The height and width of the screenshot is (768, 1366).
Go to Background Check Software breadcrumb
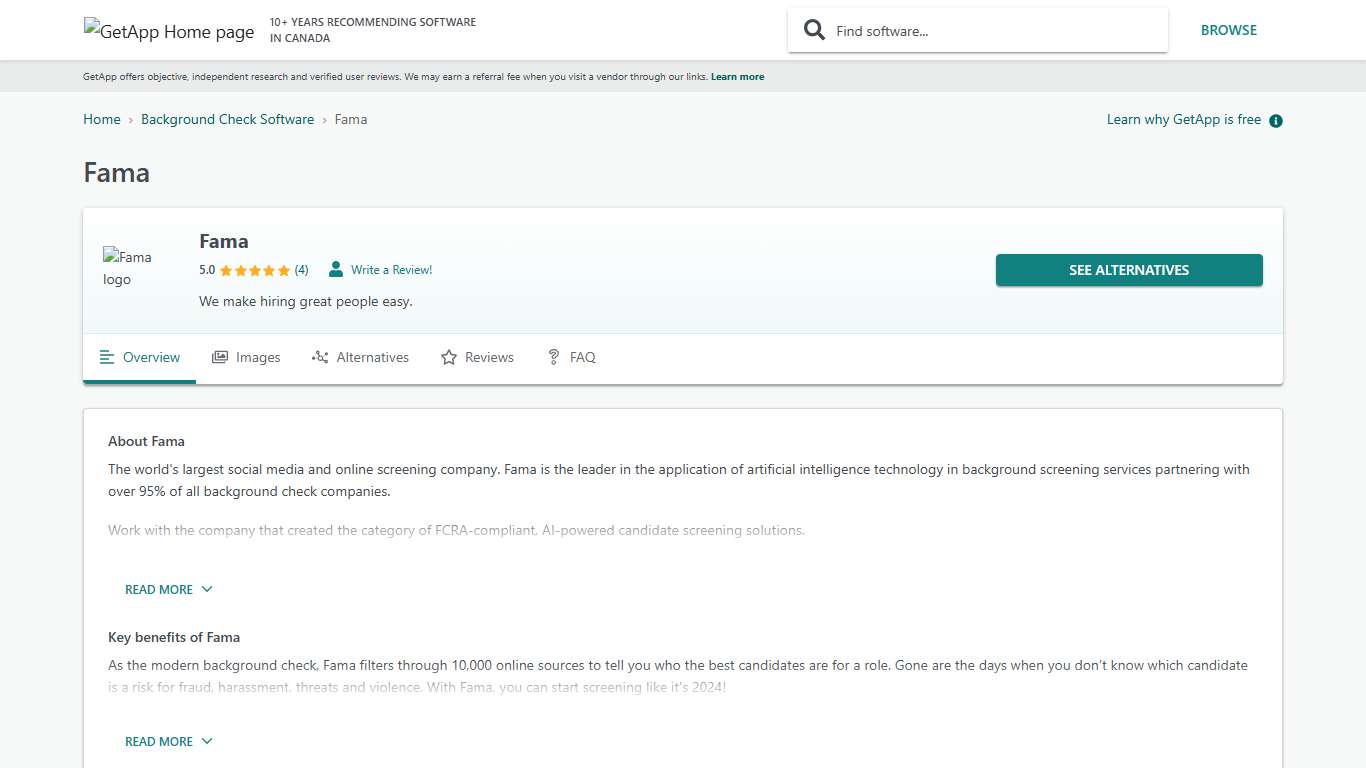tap(227, 119)
